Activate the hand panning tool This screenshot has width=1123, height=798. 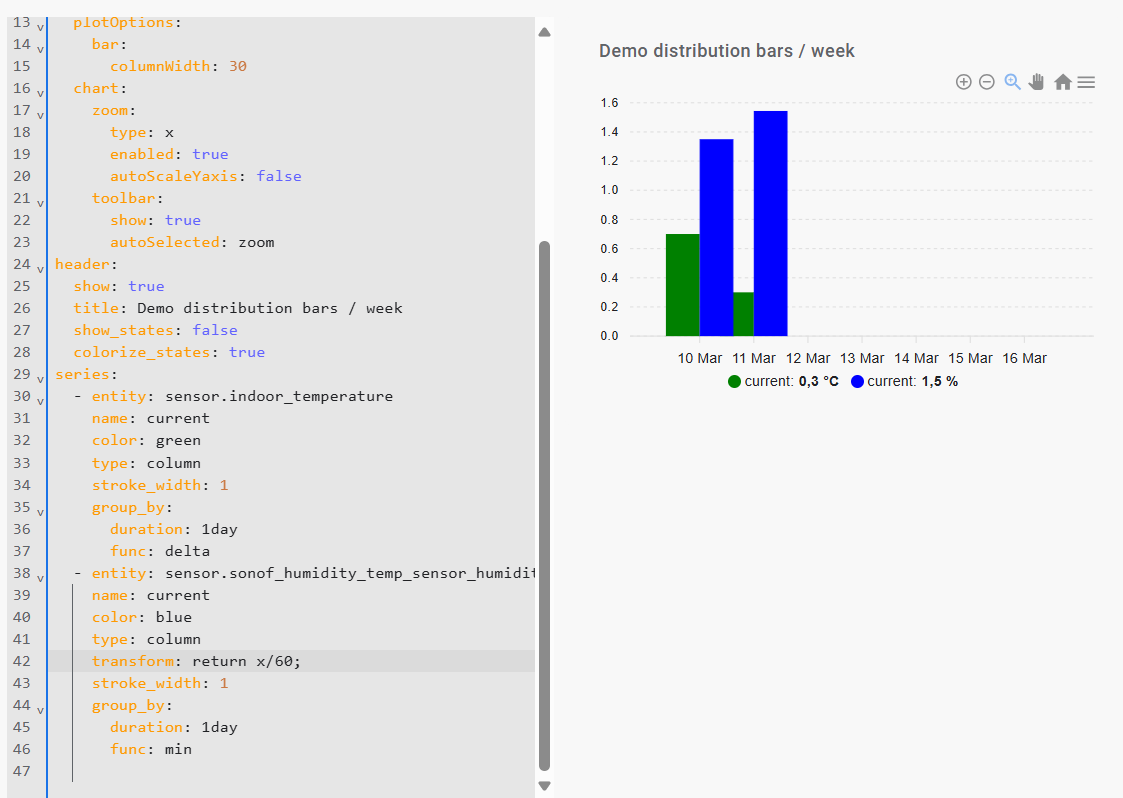click(x=1037, y=82)
